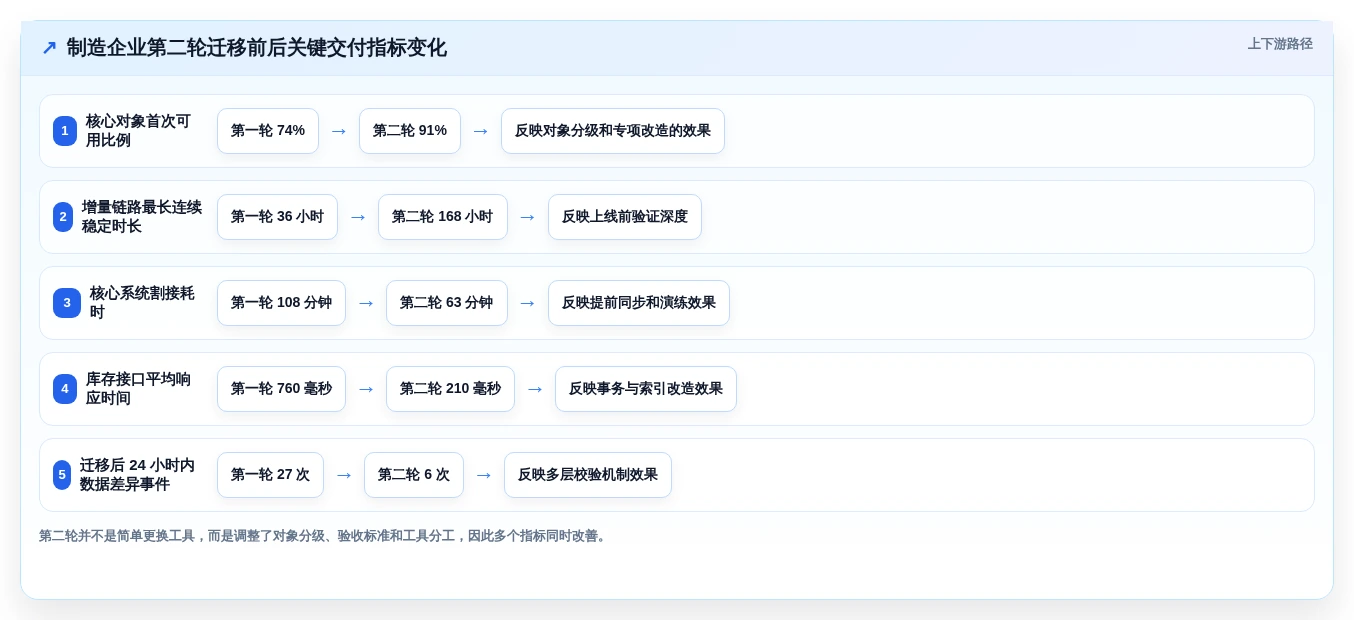
Task: Click the arrow after 第一轮 74%
Action: 339,131
